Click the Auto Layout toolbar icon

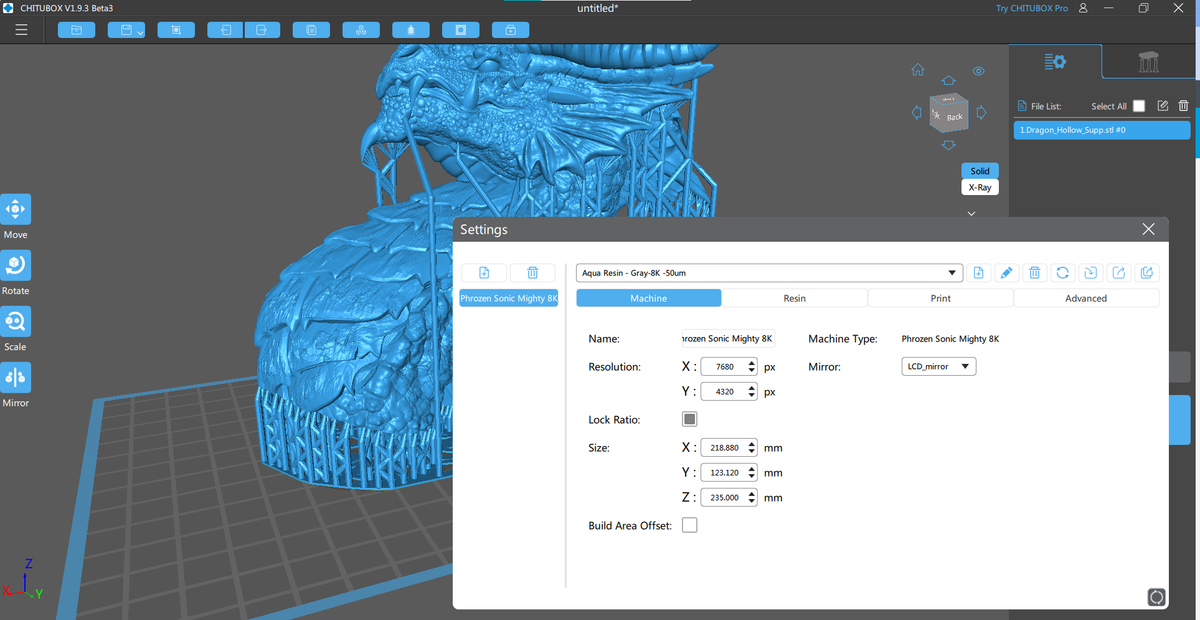[x=361, y=31]
